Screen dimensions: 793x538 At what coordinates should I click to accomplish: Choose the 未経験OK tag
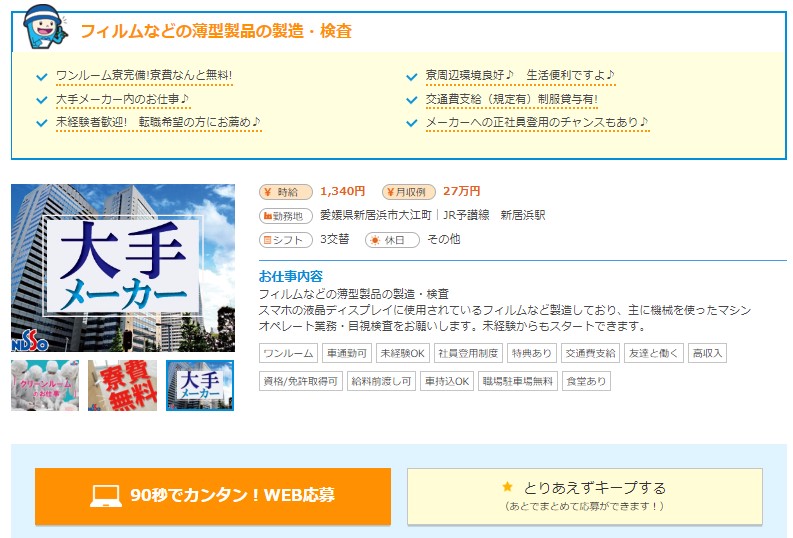pos(403,353)
